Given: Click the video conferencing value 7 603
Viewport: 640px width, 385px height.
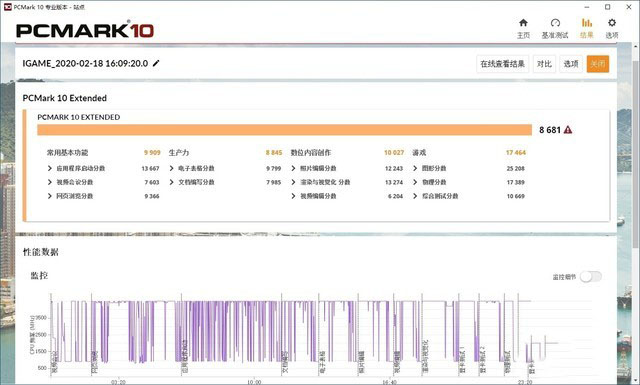Looking at the screenshot, I should (151, 182).
